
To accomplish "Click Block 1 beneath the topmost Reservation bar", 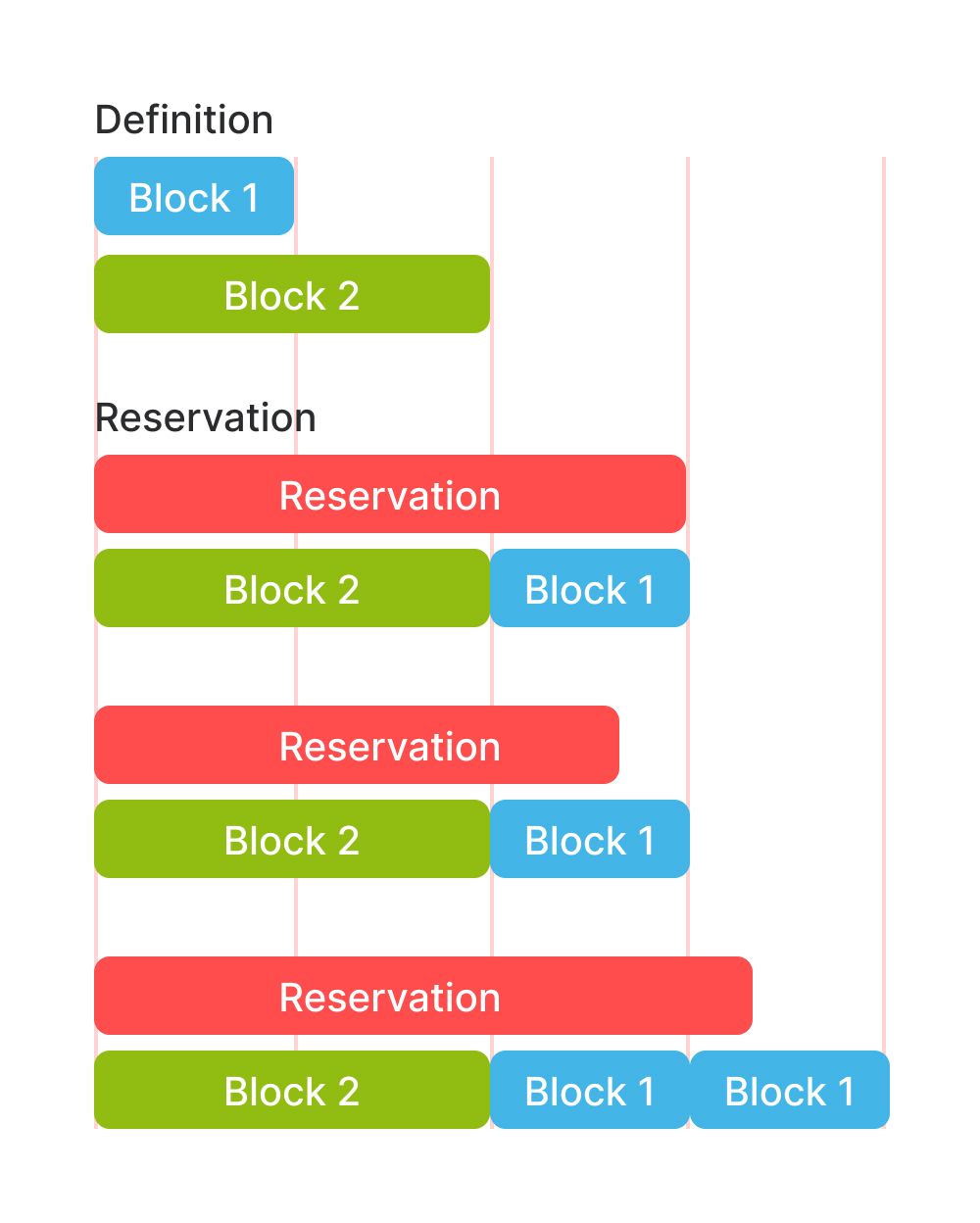I will click(x=590, y=589).
